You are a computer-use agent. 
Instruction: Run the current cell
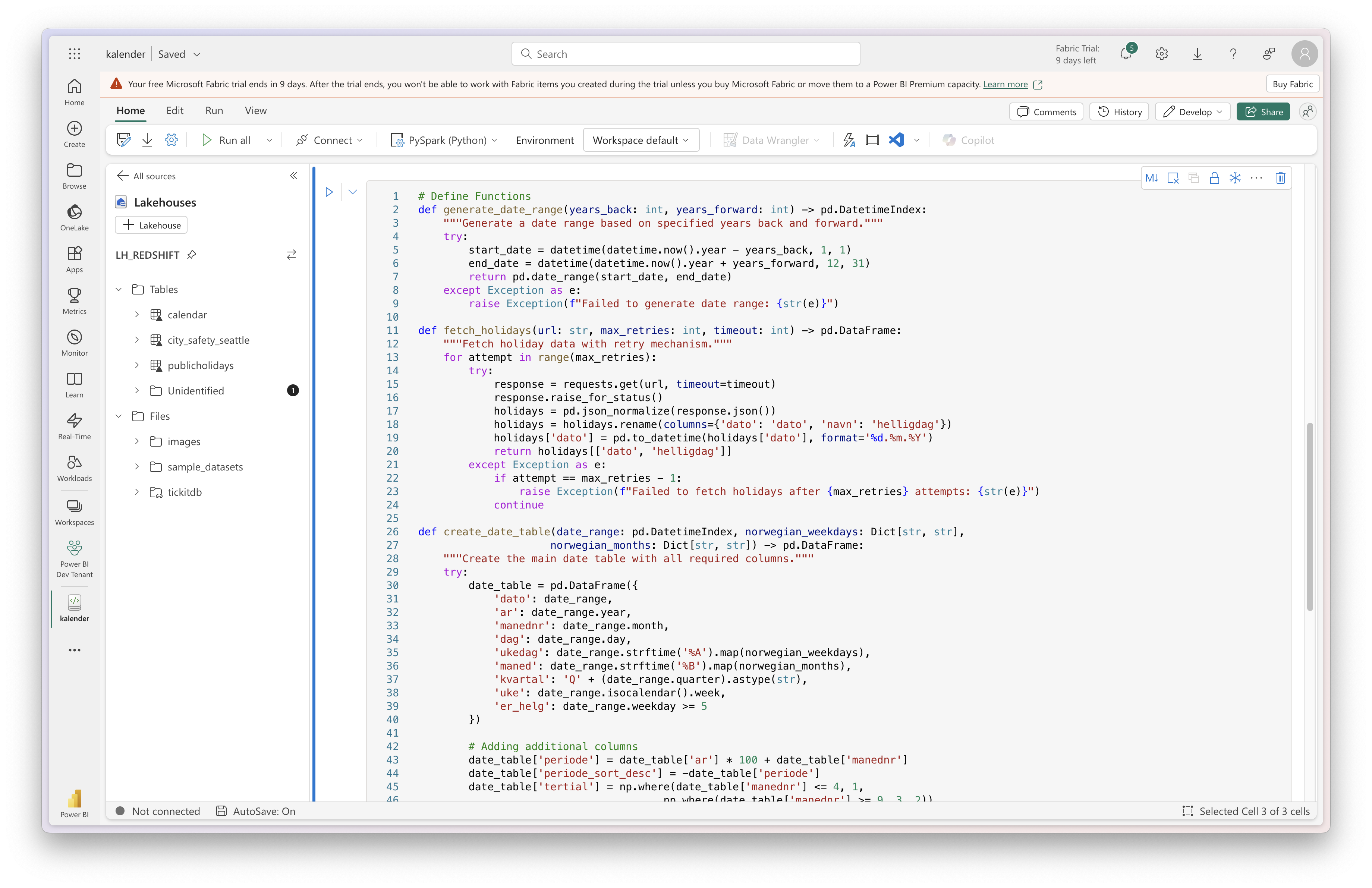pyautogui.click(x=329, y=191)
